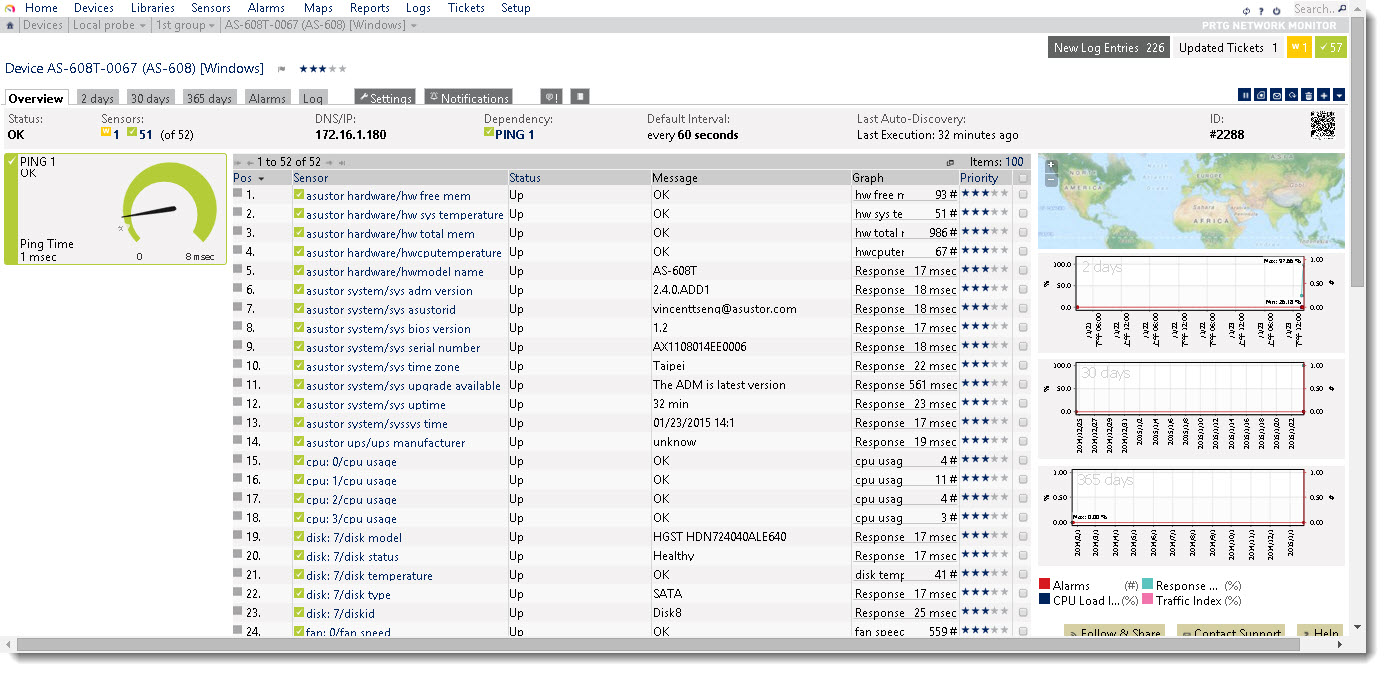Expand the 1st group breadcrumb dropdown

tap(212, 25)
